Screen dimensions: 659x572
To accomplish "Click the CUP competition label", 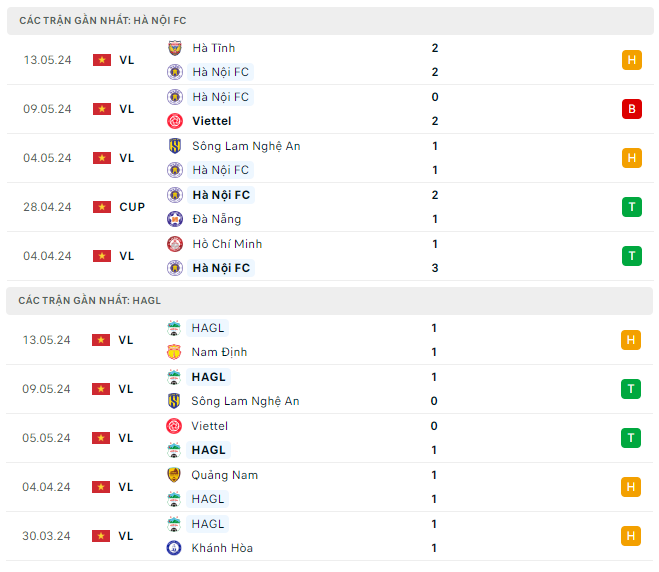I will coord(132,207).
